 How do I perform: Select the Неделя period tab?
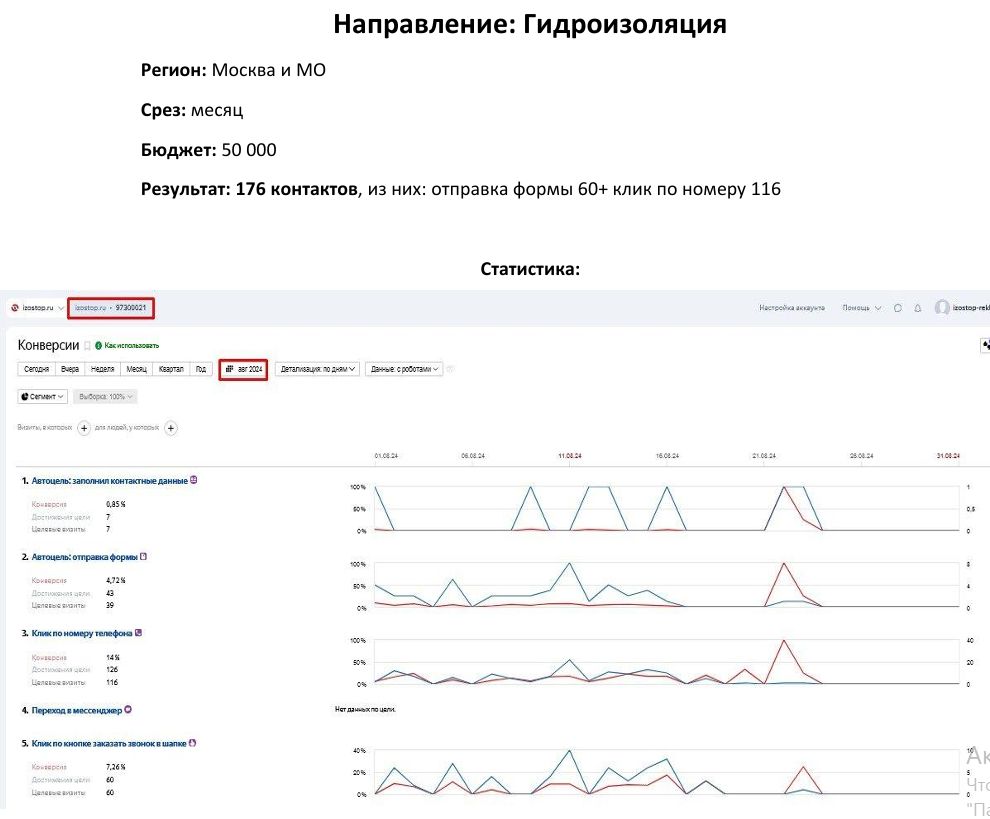[102, 369]
